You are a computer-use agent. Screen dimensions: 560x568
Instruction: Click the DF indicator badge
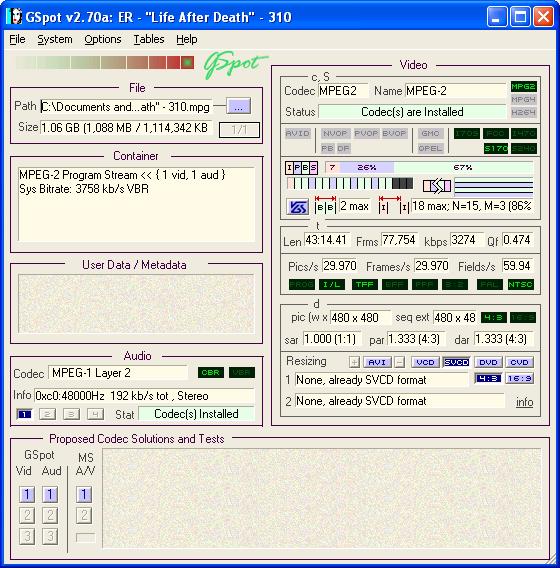pos(343,148)
